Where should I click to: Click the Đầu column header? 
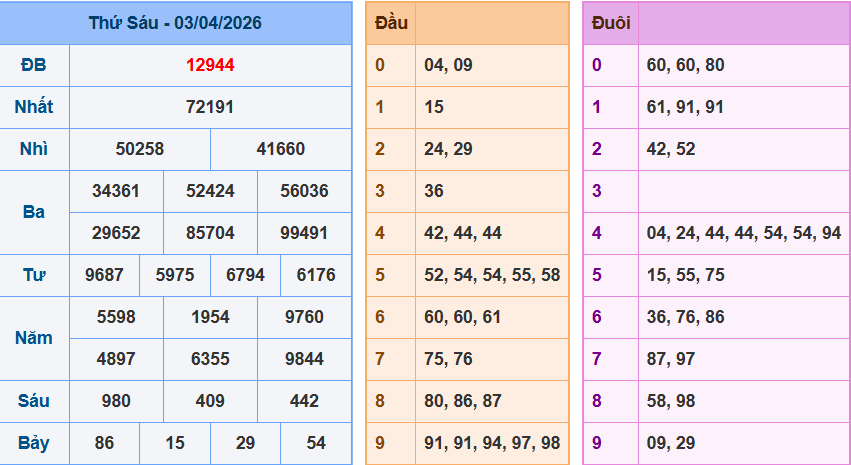pos(391,23)
